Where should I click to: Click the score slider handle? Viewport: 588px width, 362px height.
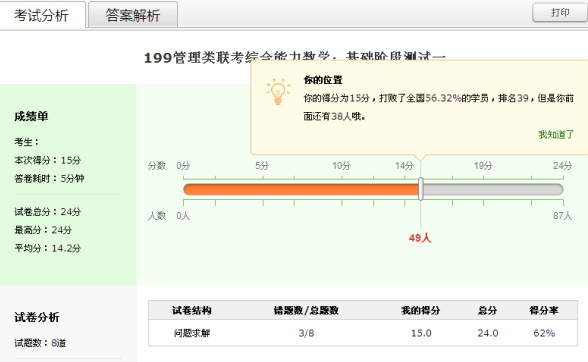point(421,189)
